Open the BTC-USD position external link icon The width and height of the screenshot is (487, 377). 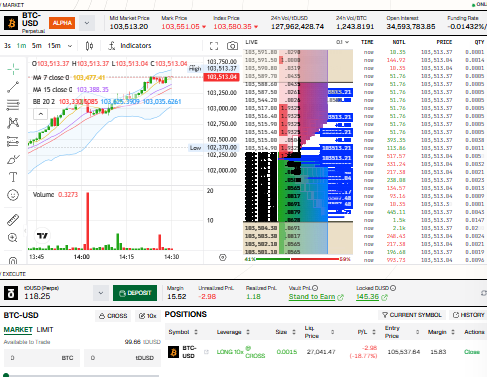click(206, 352)
